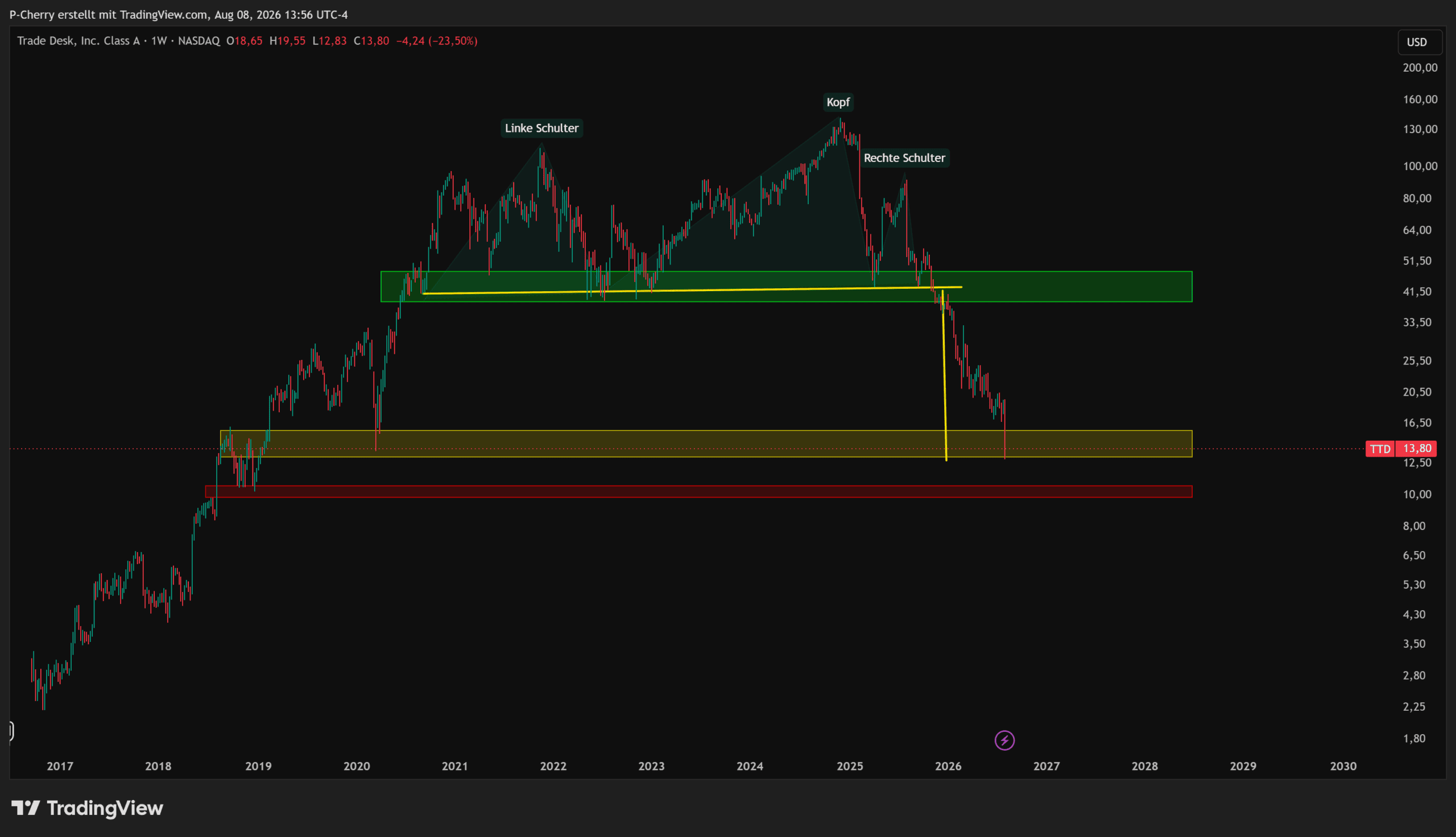Click the low value L12,83

(x=329, y=41)
